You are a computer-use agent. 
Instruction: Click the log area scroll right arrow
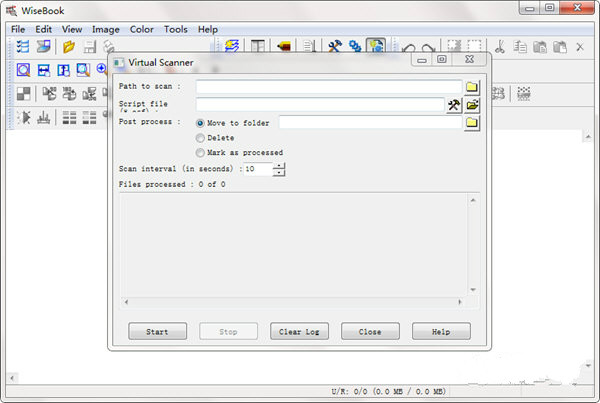point(460,302)
